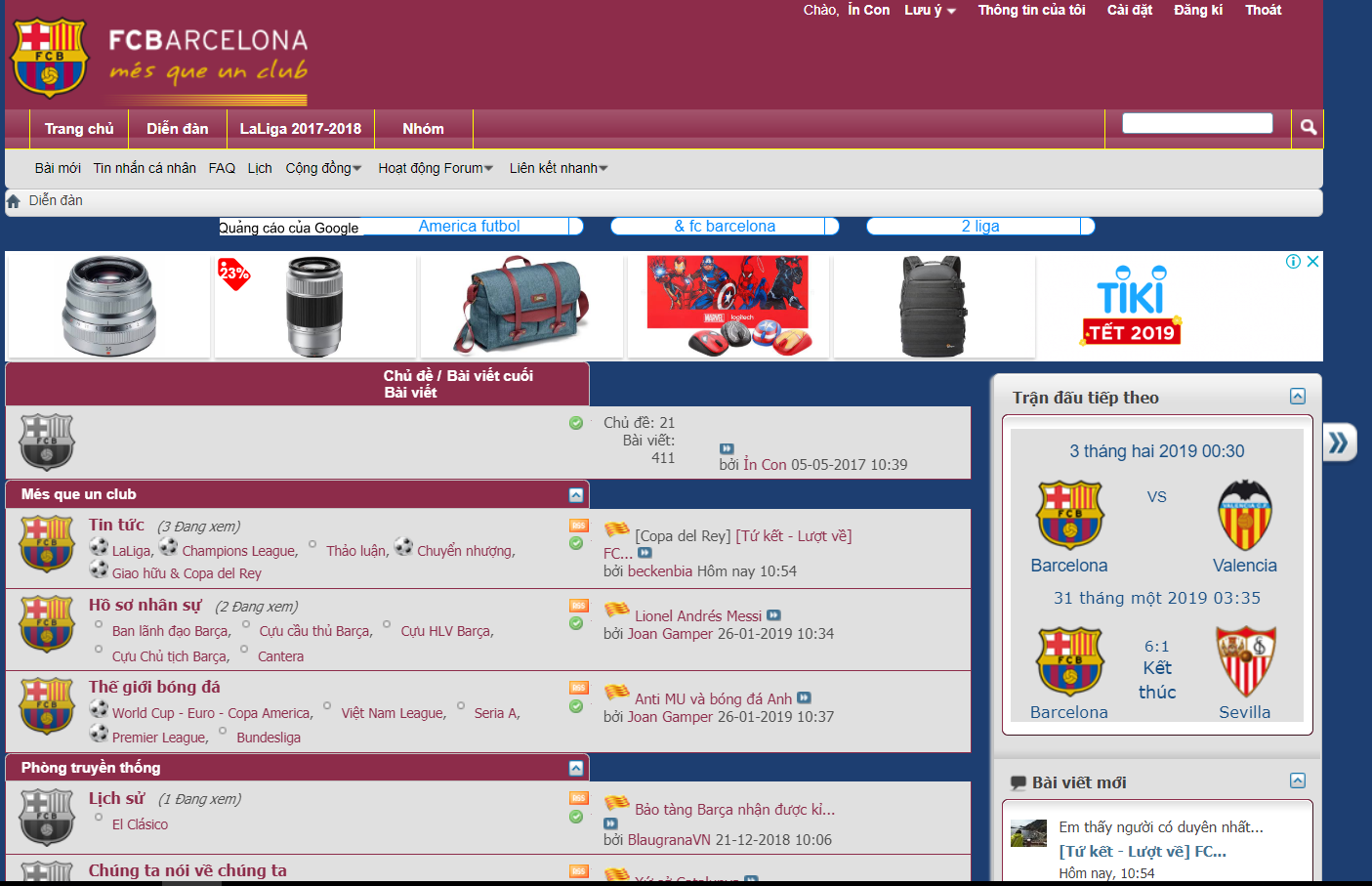
Task: Click the Thoát logout link
Action: click(x=1264, y=10)
